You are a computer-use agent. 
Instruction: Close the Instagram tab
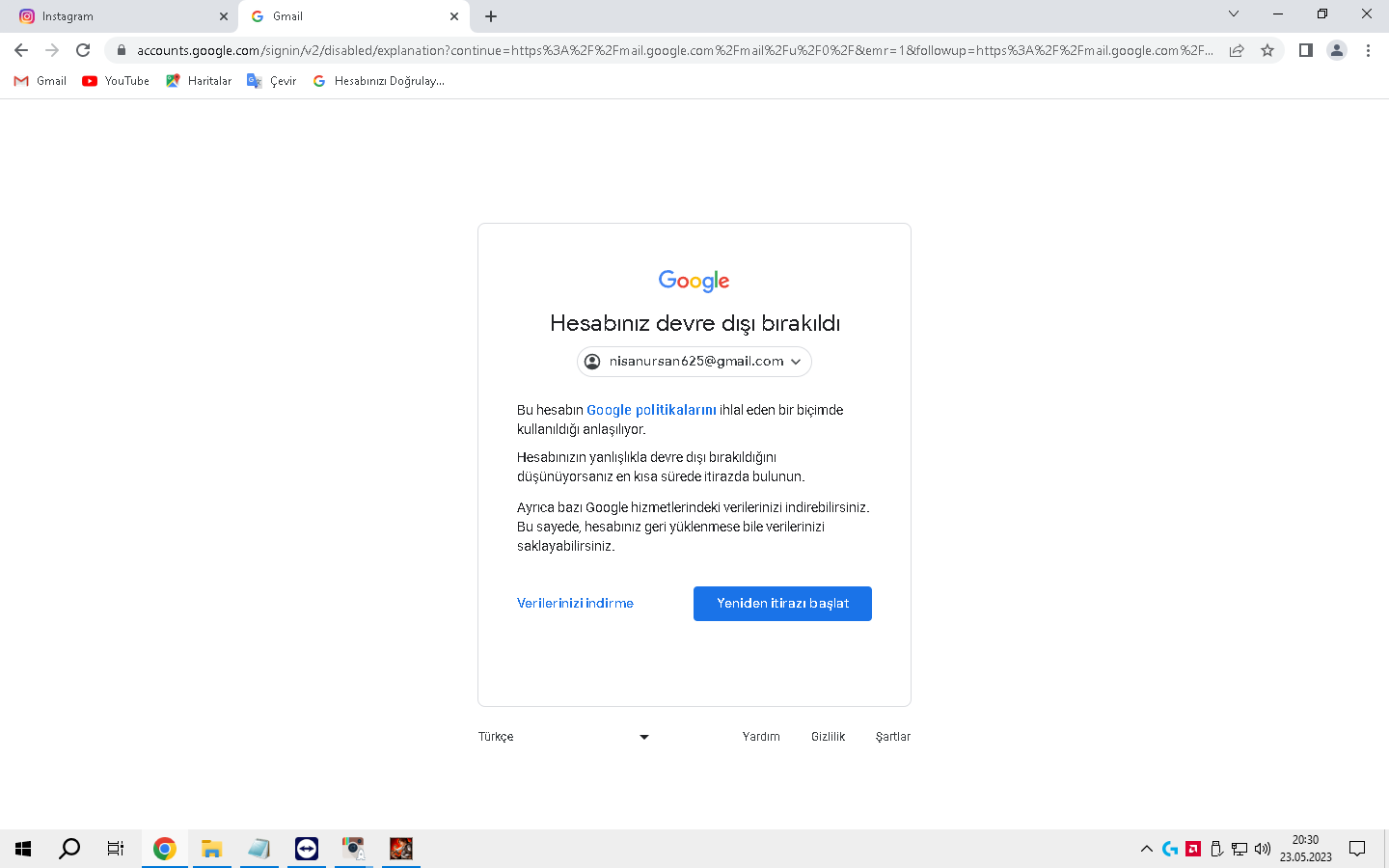[x=224, y=16]
